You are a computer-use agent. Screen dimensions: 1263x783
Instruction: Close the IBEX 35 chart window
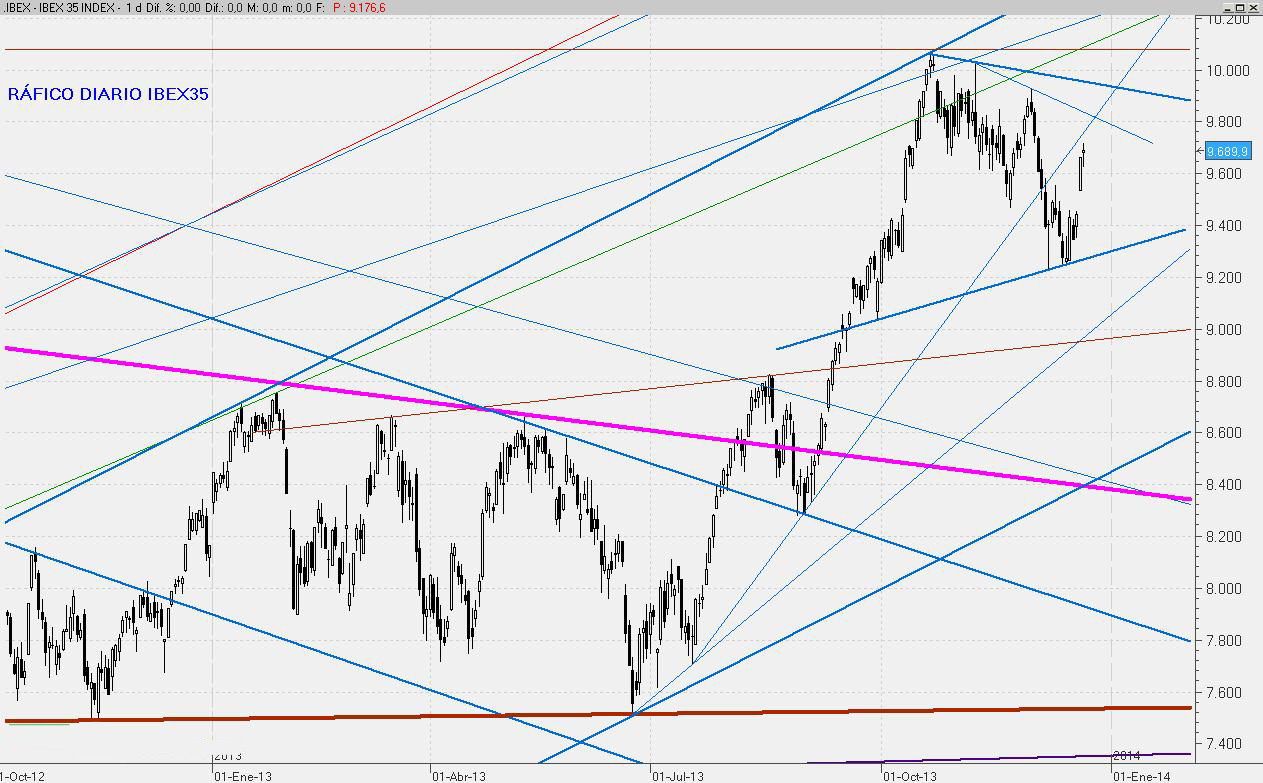[x=1251, y=7]
